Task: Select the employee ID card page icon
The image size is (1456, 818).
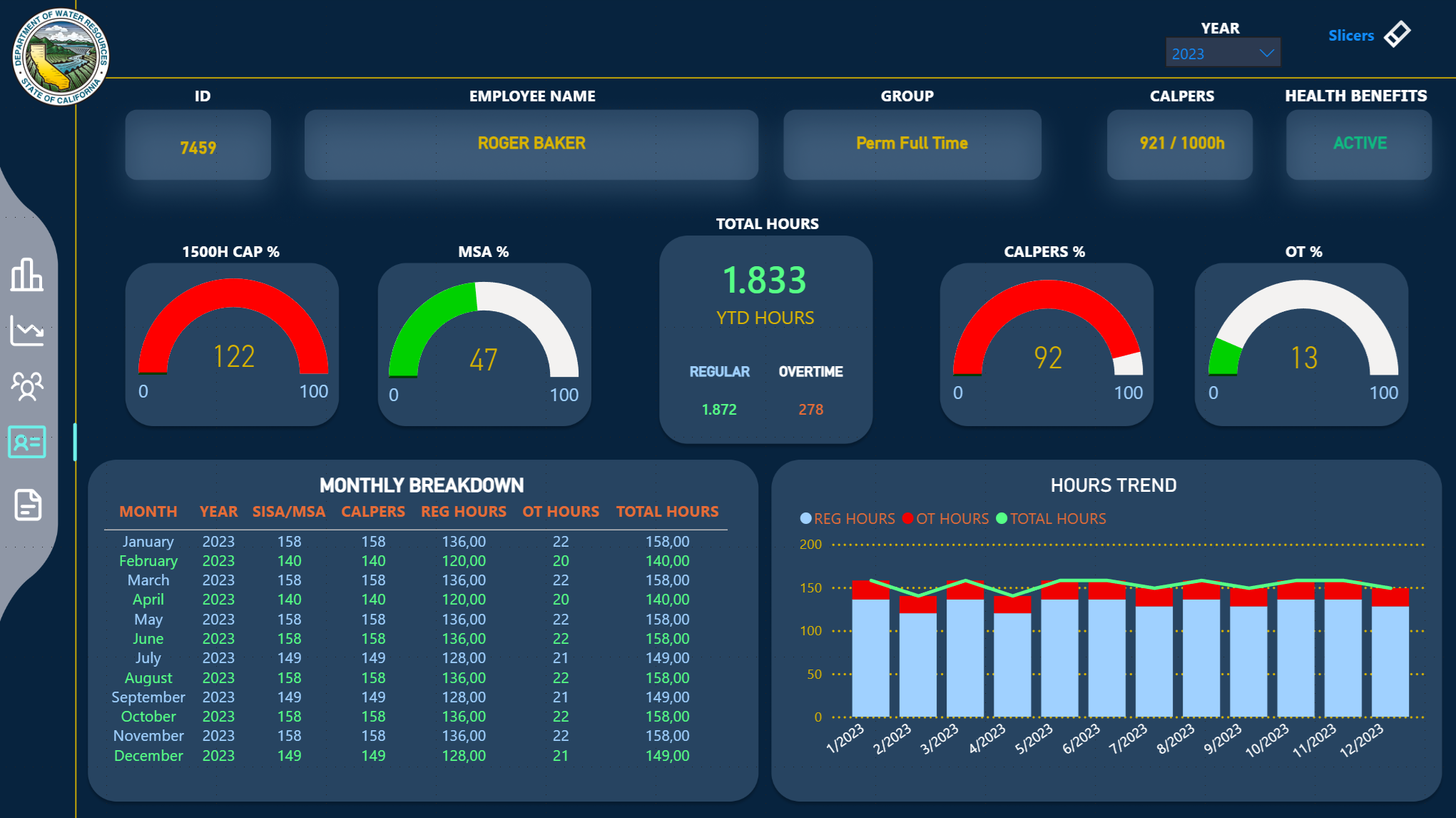Action: [x=27, y=442]
